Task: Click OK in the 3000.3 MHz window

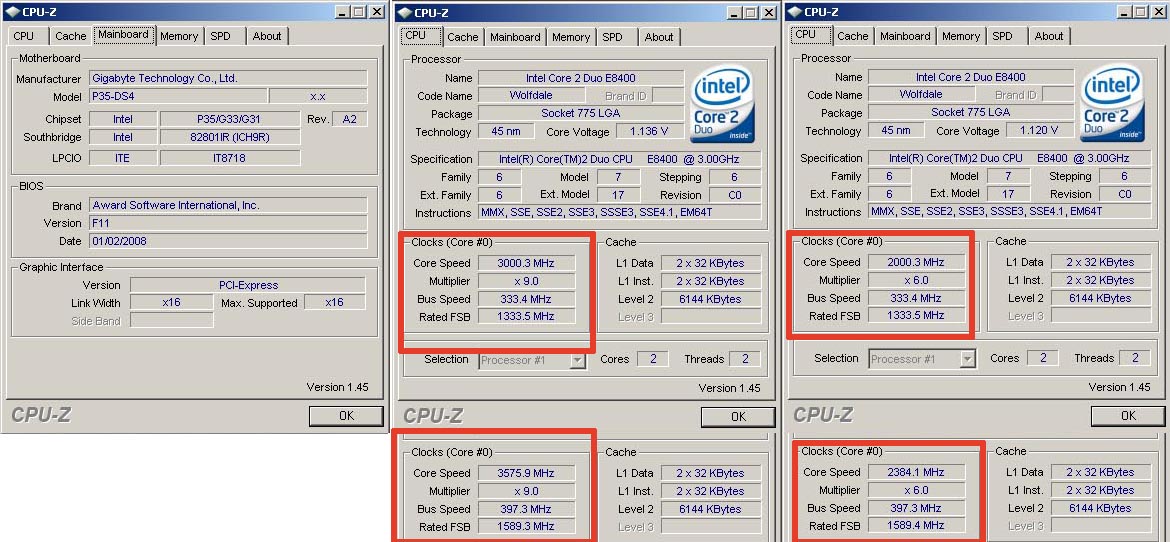Action: tap(738, 417)
